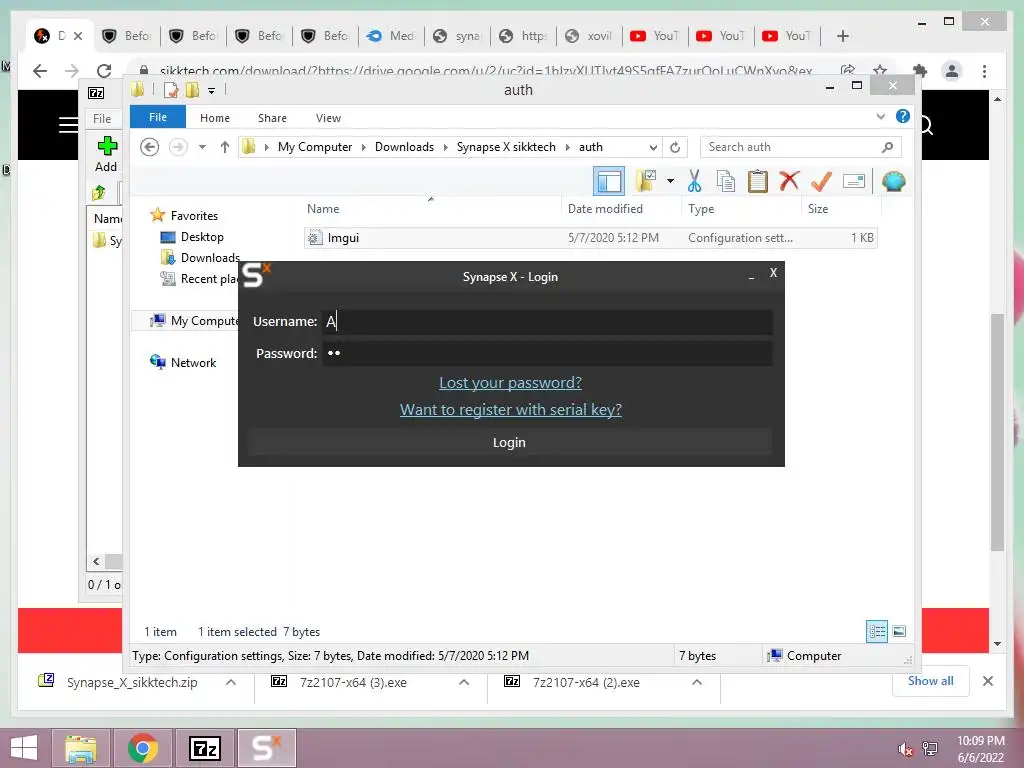This screenshot has height=768, width=1024.
Task: Open the Share ribbon tab
Action: (272, 118)
